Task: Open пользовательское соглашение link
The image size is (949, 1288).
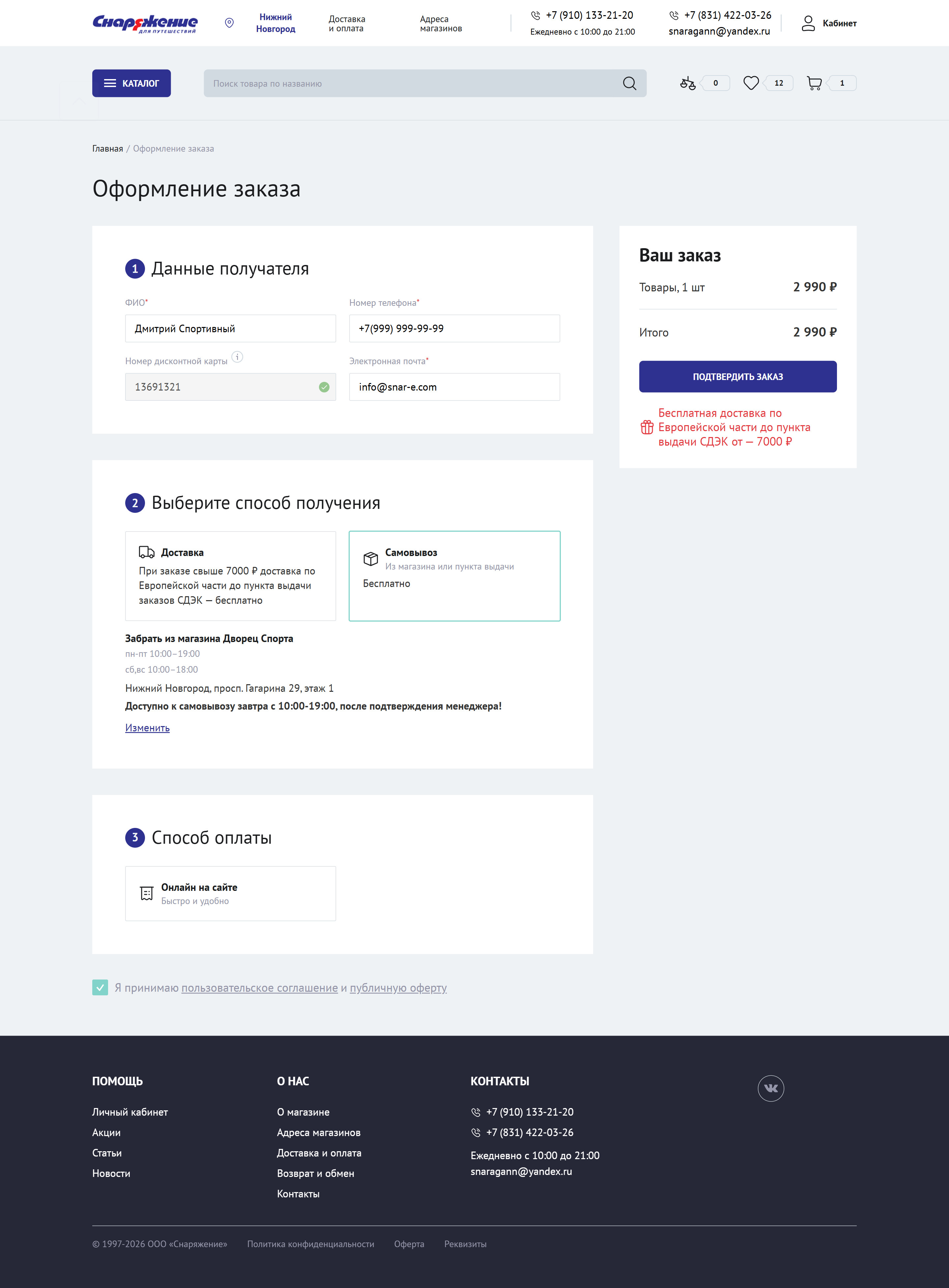Action: tap(260, 987)
